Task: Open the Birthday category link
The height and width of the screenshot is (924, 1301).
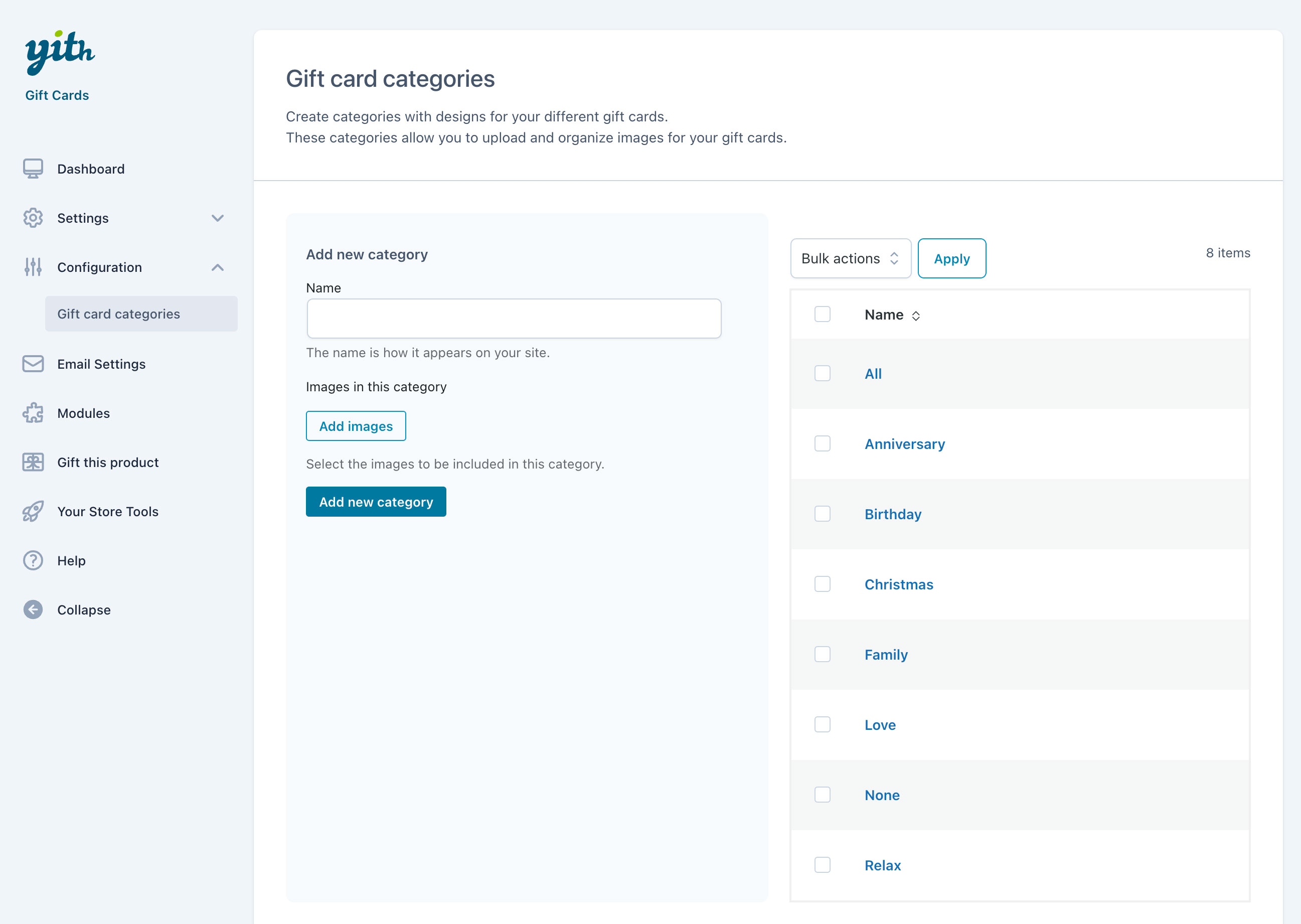Action: coord(893,514)
